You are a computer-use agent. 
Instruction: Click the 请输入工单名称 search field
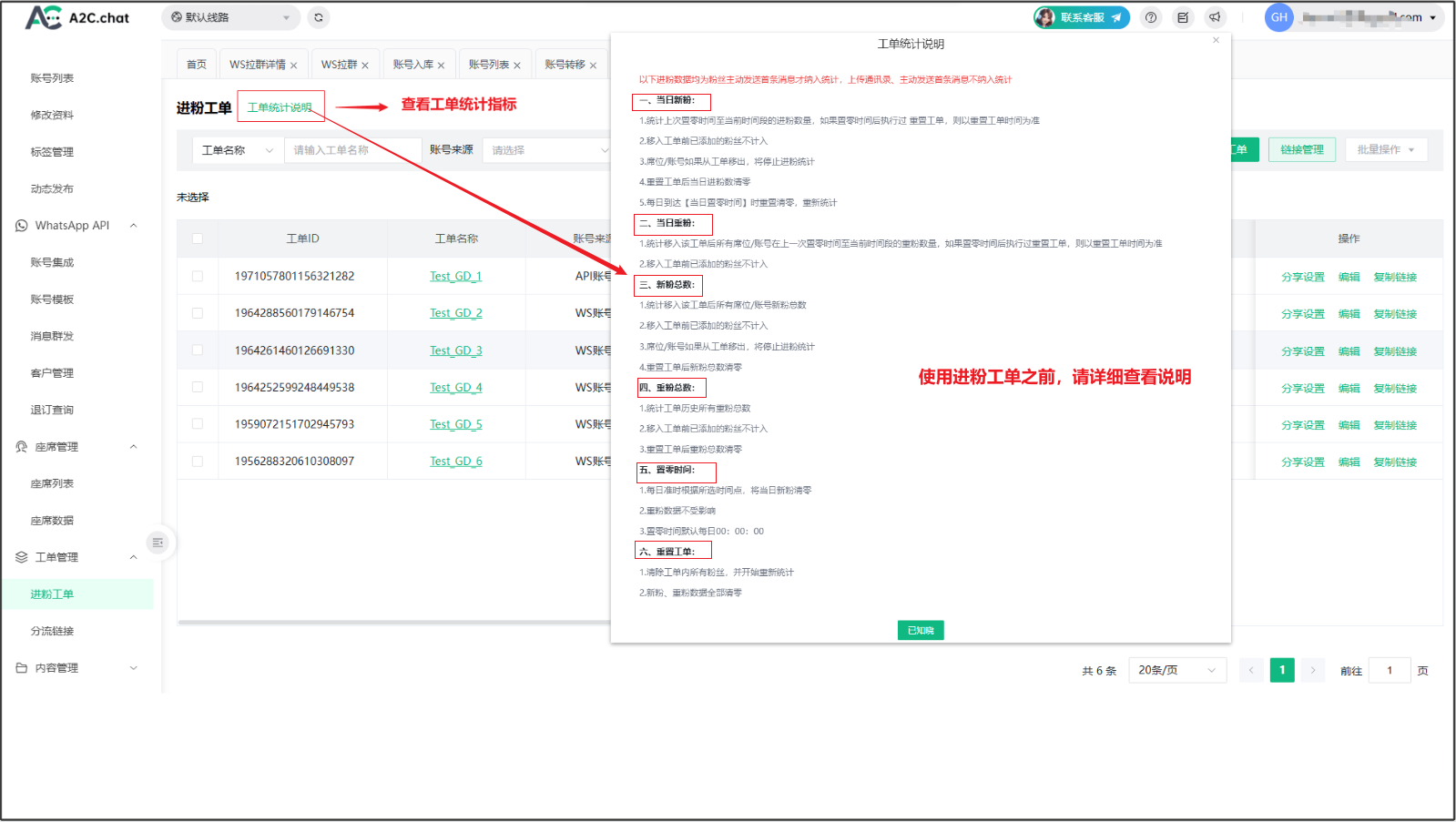click(352, 150)
